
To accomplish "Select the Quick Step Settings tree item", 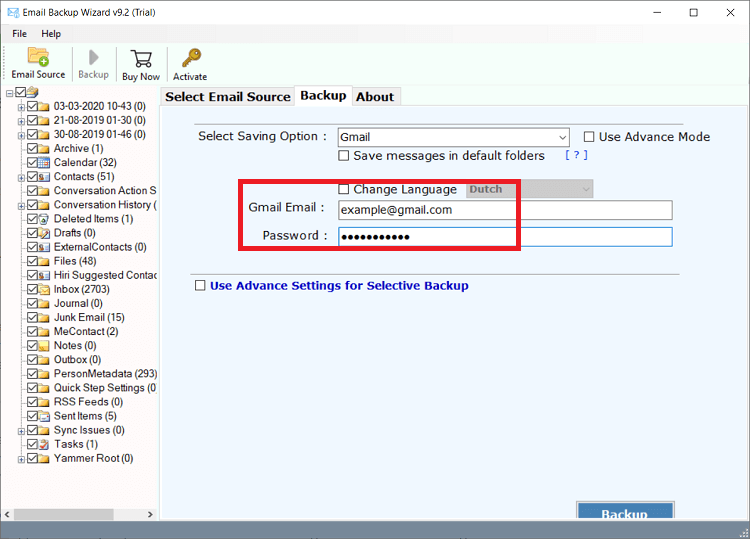I will 105,388.
